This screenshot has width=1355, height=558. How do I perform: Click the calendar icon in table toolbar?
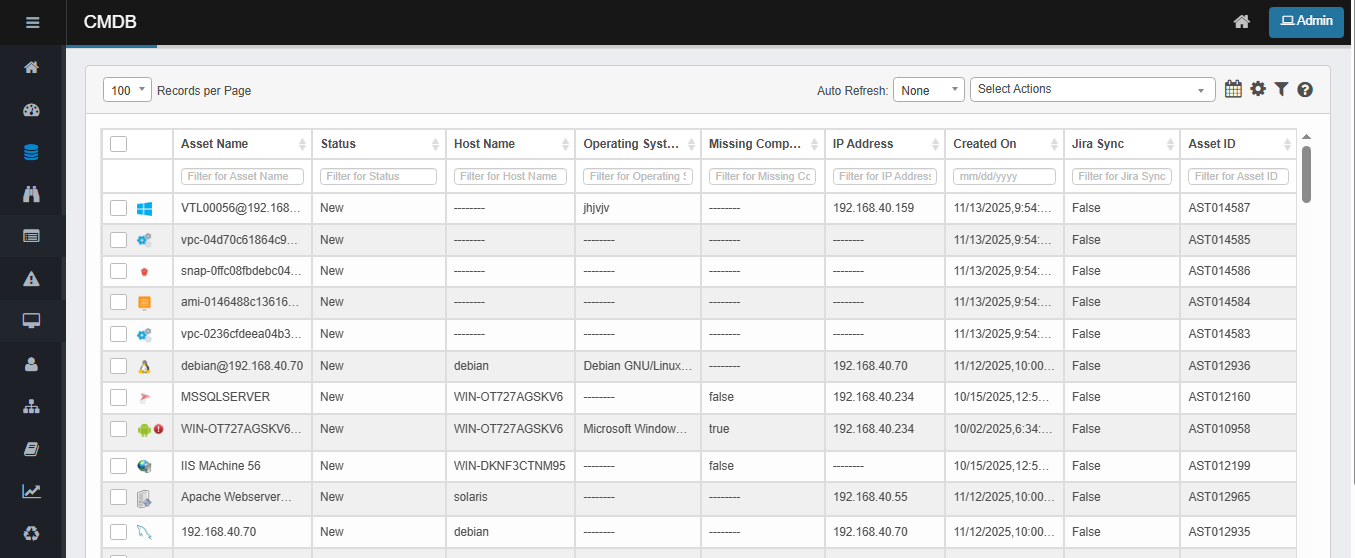1233,89
